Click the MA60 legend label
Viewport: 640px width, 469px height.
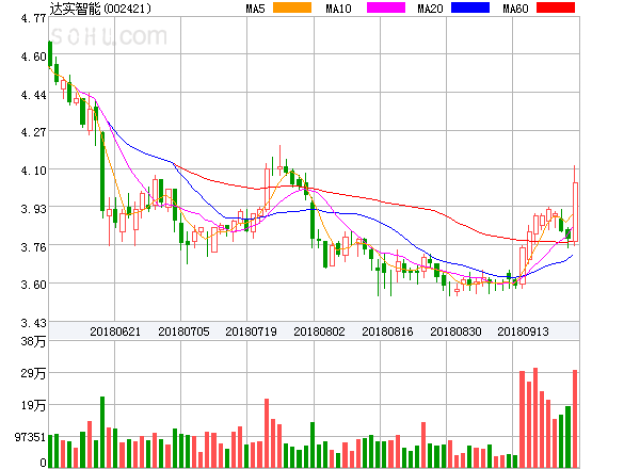[x=516, y=9]
